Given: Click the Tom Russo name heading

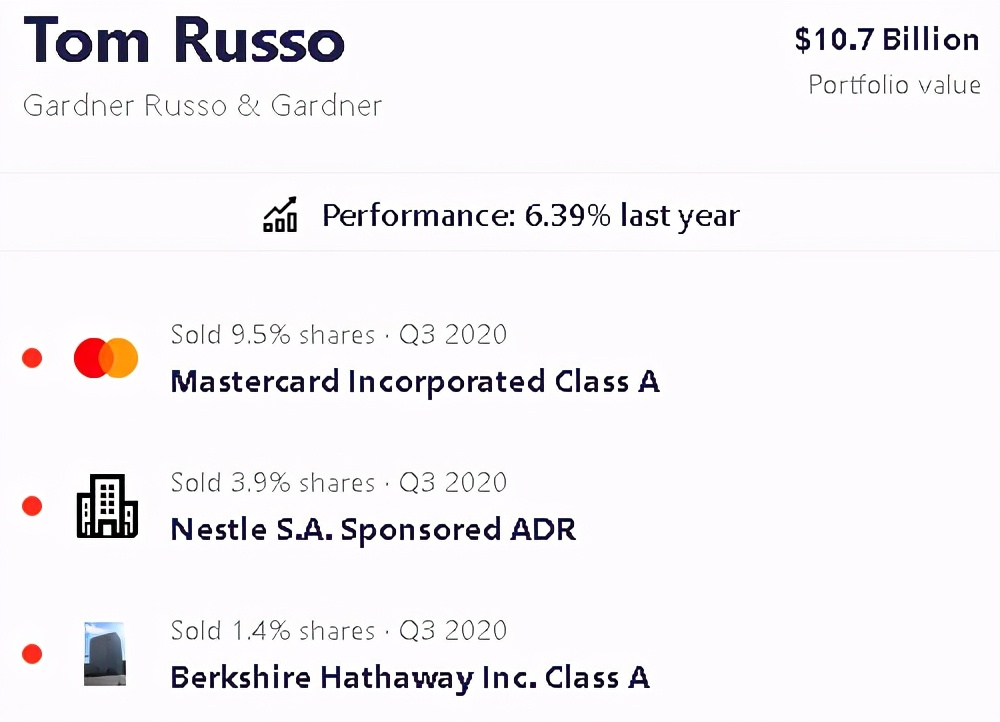Looking at the screenshot, I should pyautogui.click(x=185, y=41).
